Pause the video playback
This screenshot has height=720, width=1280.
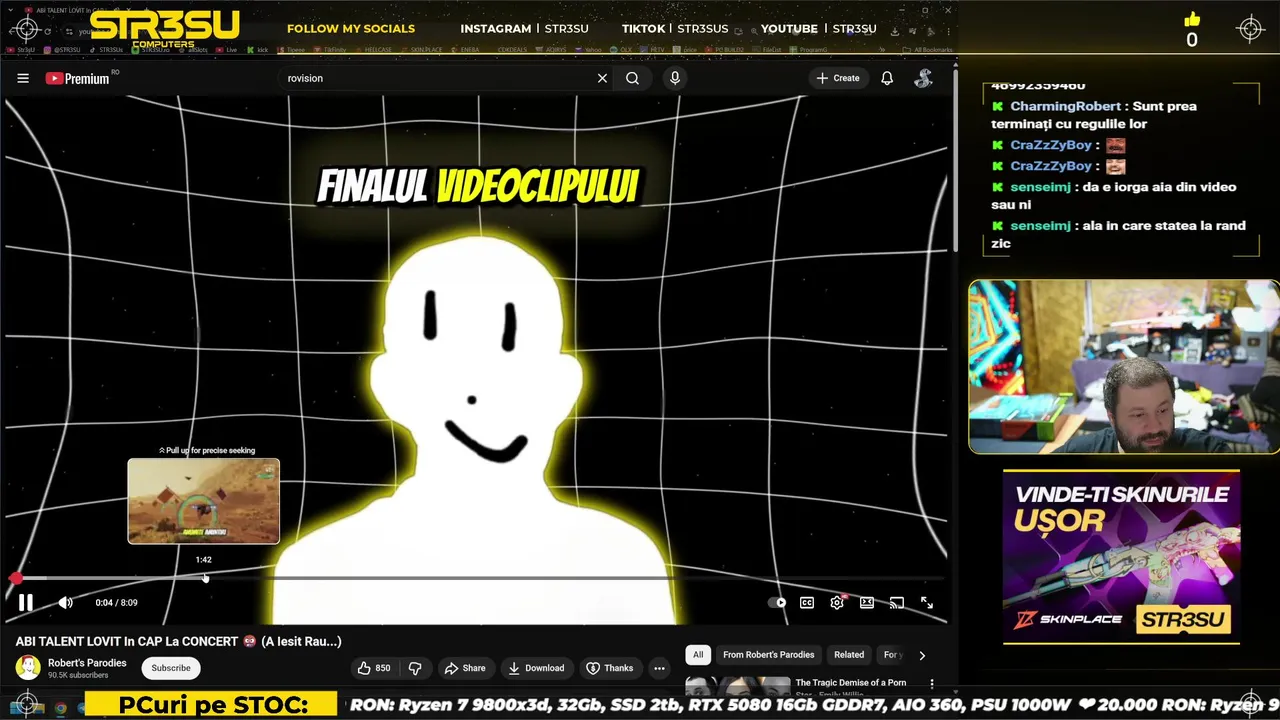click(26, 602)
